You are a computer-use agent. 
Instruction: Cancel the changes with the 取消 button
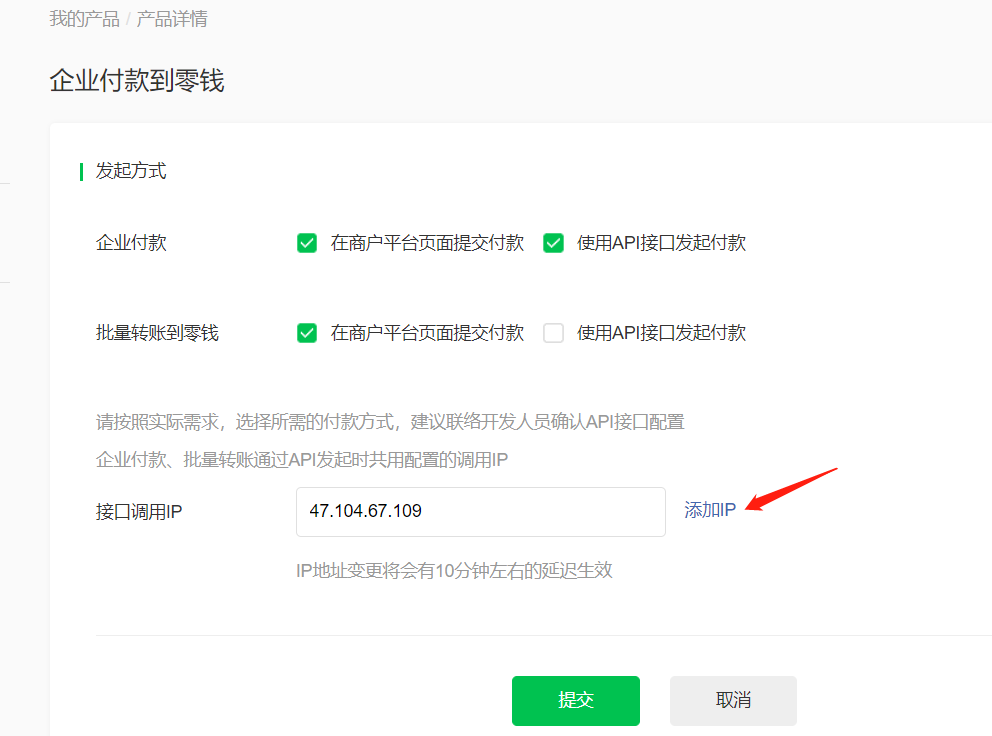733,701
